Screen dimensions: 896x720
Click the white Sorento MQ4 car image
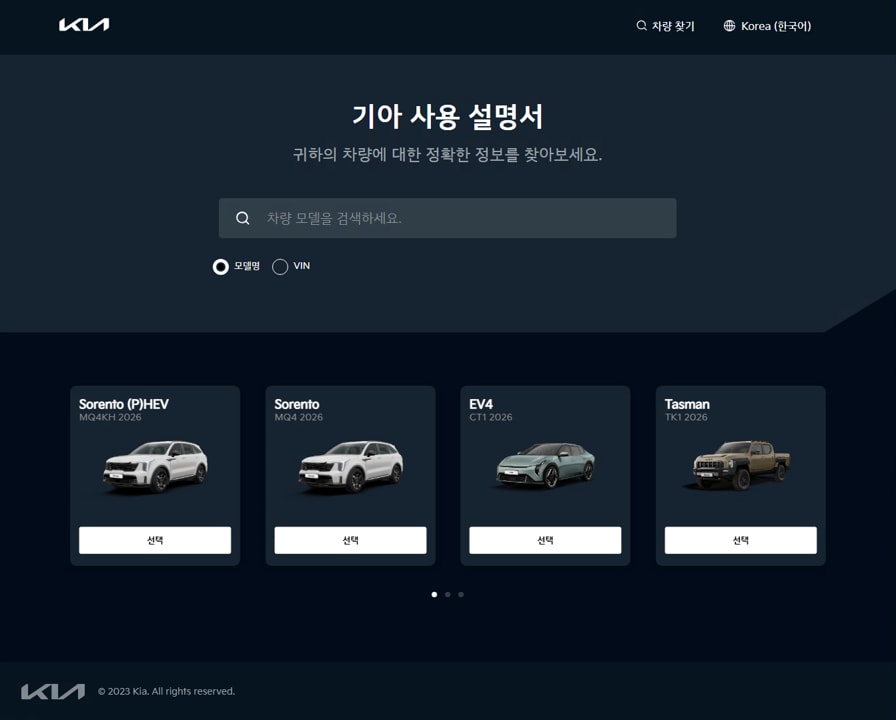(350, 467)
